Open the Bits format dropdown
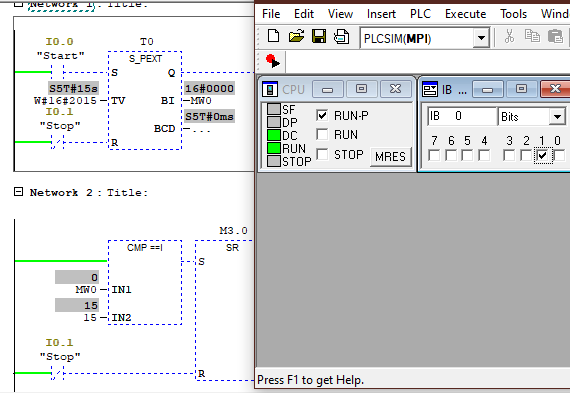The width and height of the screenshot is (570, 393). pos(557,117)
